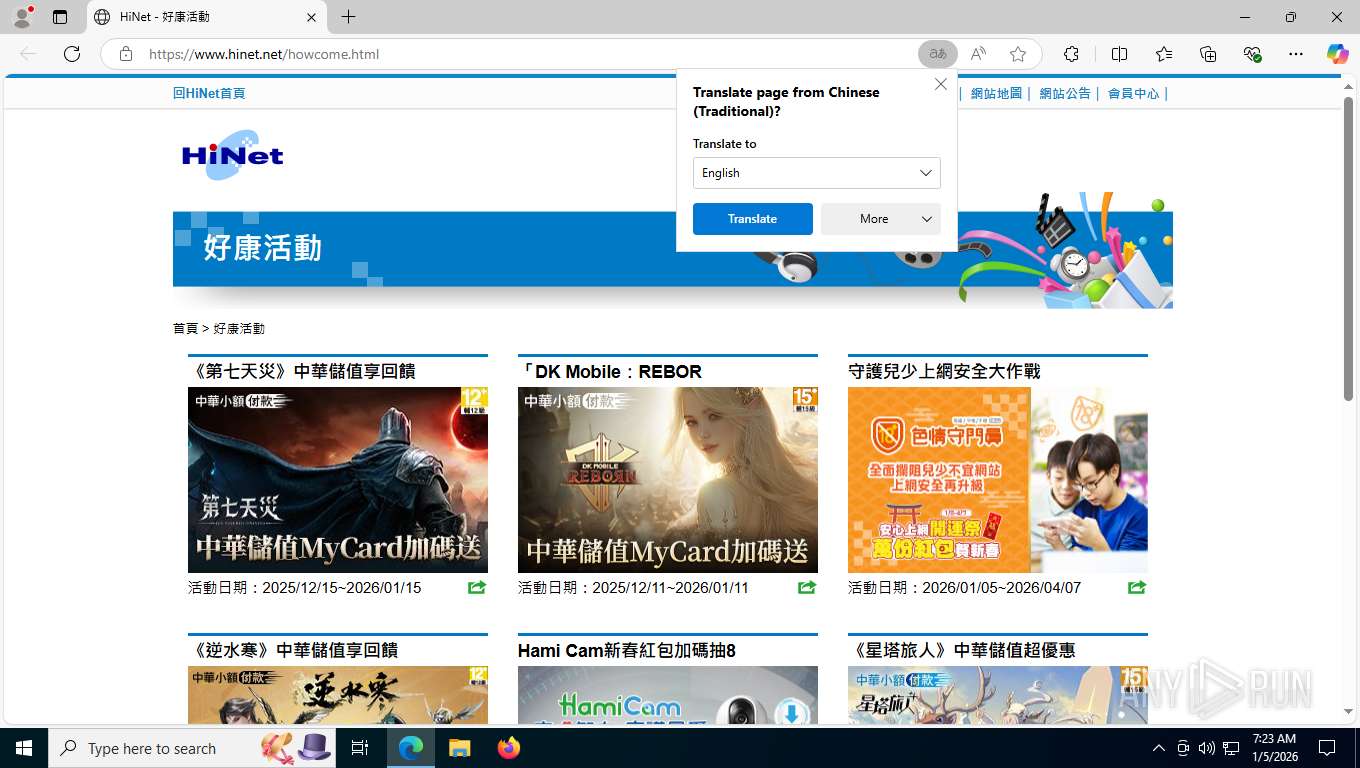
Task: Open the Split screen icon
Action: pos(1119,54)
